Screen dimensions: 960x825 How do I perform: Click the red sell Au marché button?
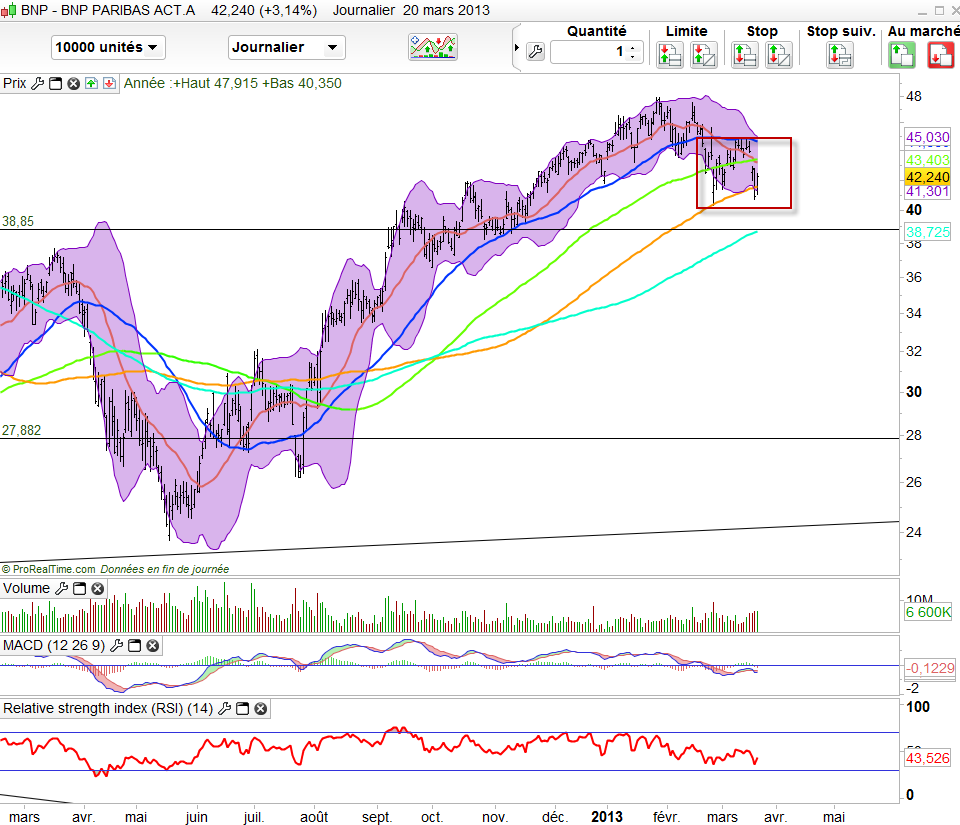(x=939, y=55)
